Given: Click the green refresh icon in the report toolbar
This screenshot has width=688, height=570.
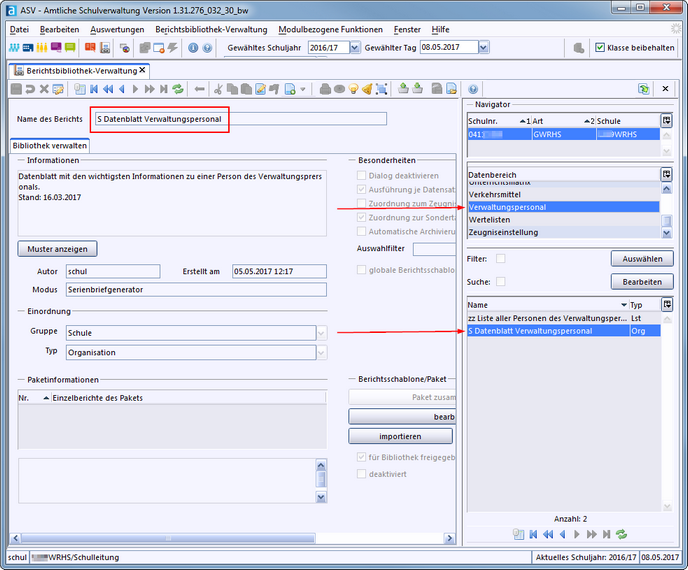Looking at the screenshot, I should [x=178, y=89].
